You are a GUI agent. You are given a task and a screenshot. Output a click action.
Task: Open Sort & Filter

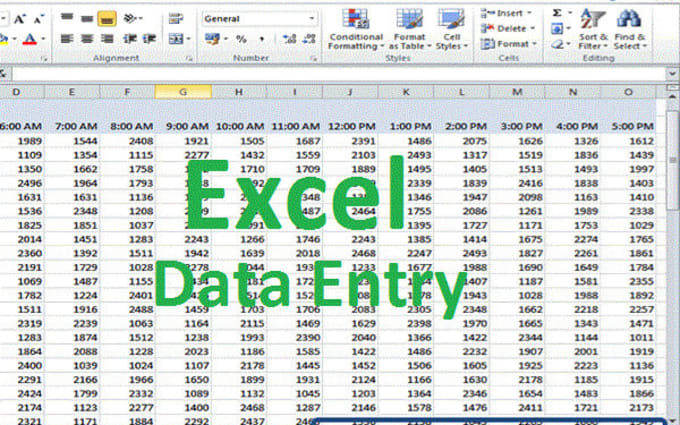593,29
